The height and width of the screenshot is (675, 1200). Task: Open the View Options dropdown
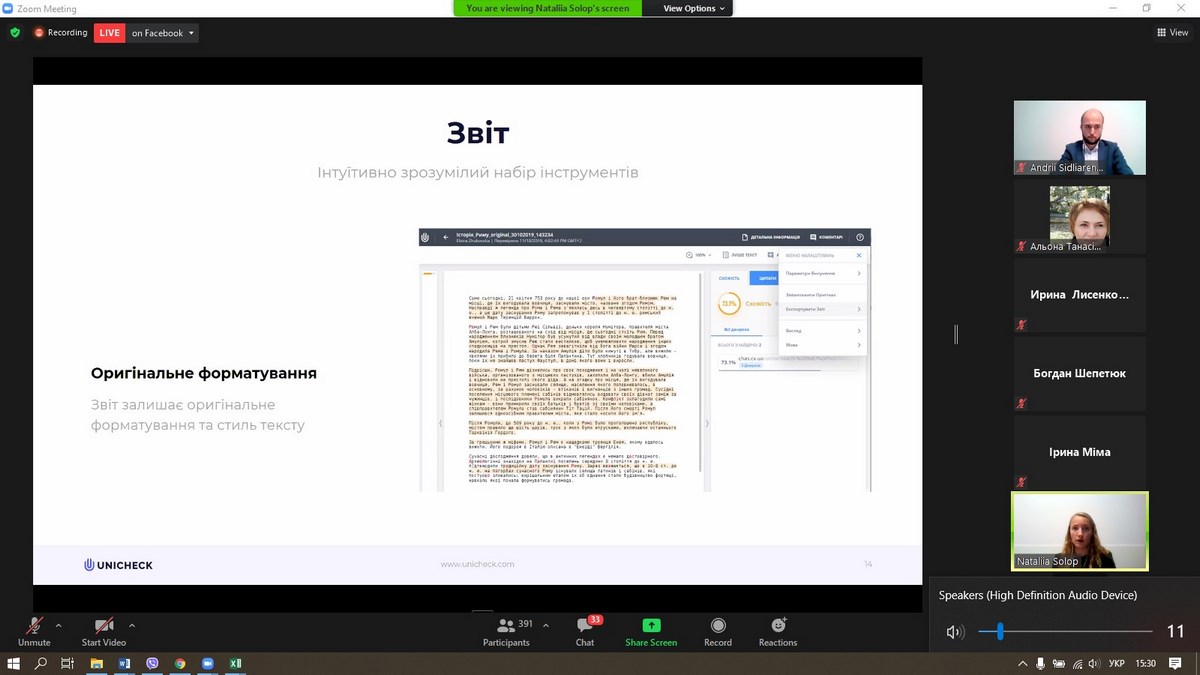(x=696, y=8)
